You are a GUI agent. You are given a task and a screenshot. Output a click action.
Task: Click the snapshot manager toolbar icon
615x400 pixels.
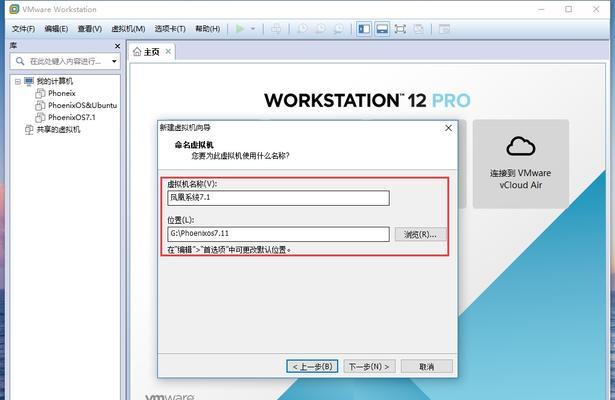[338, 29]
